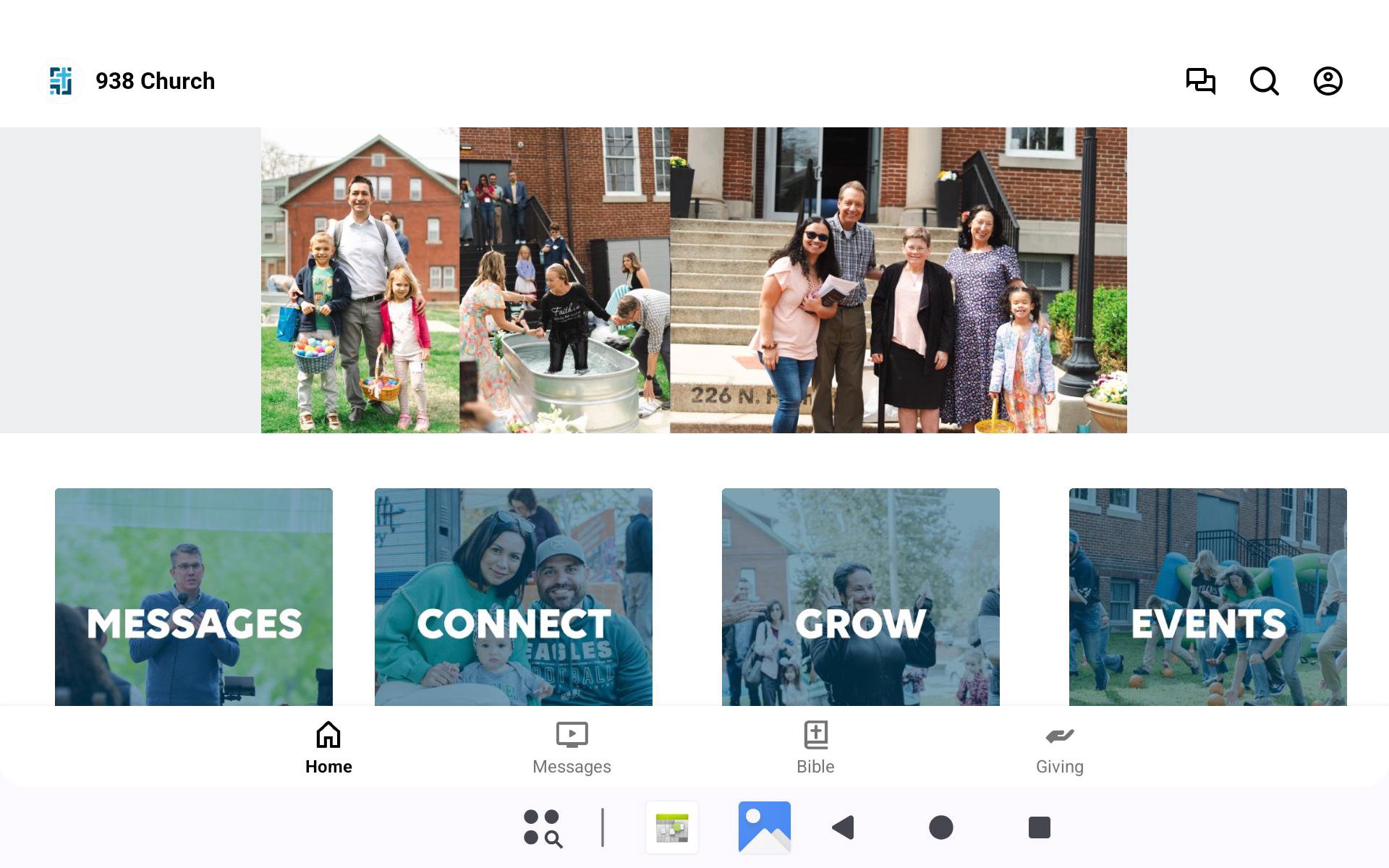Viewport: 1389px width, 868px height.
Task: Tap the square recent apps button
Action: (1040, 827)
